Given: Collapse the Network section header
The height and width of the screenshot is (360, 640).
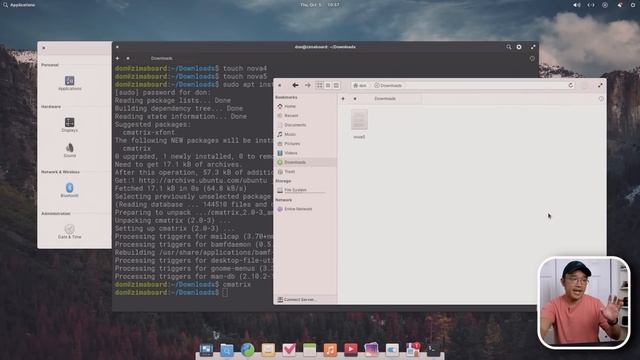Looking at the screenshot, I should [x=283, y=200].
